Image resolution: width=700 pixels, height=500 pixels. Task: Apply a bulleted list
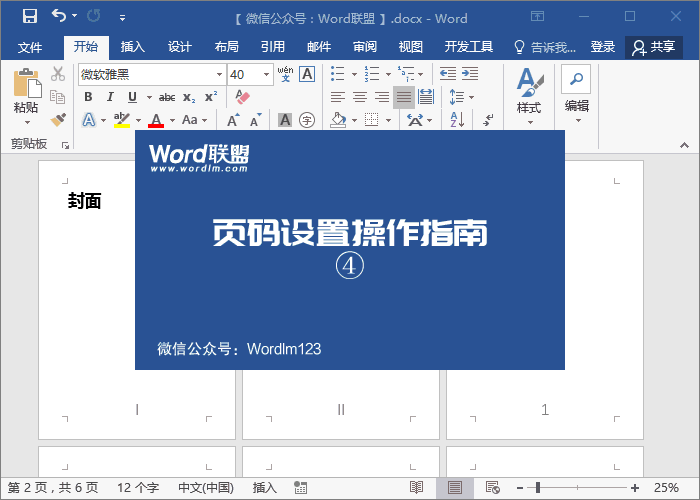tap(338, 74)
